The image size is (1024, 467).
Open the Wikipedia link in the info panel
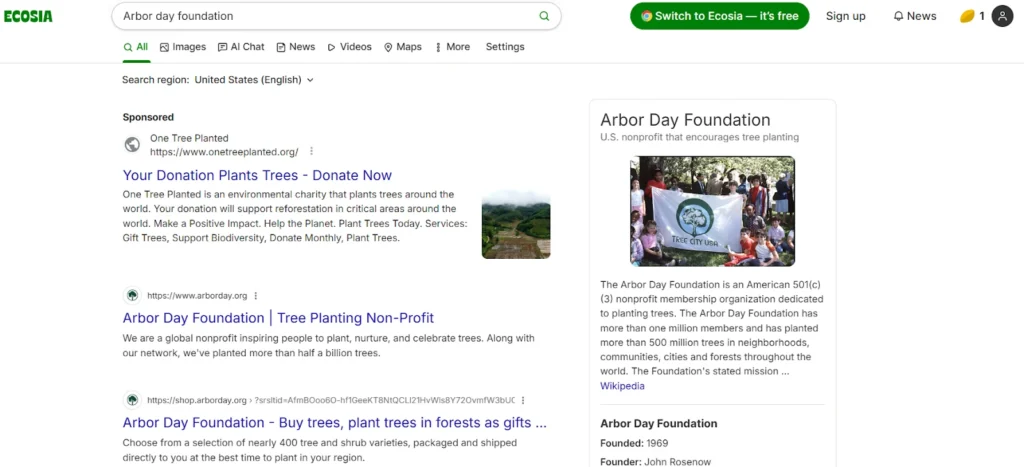[x=622, y=386]
